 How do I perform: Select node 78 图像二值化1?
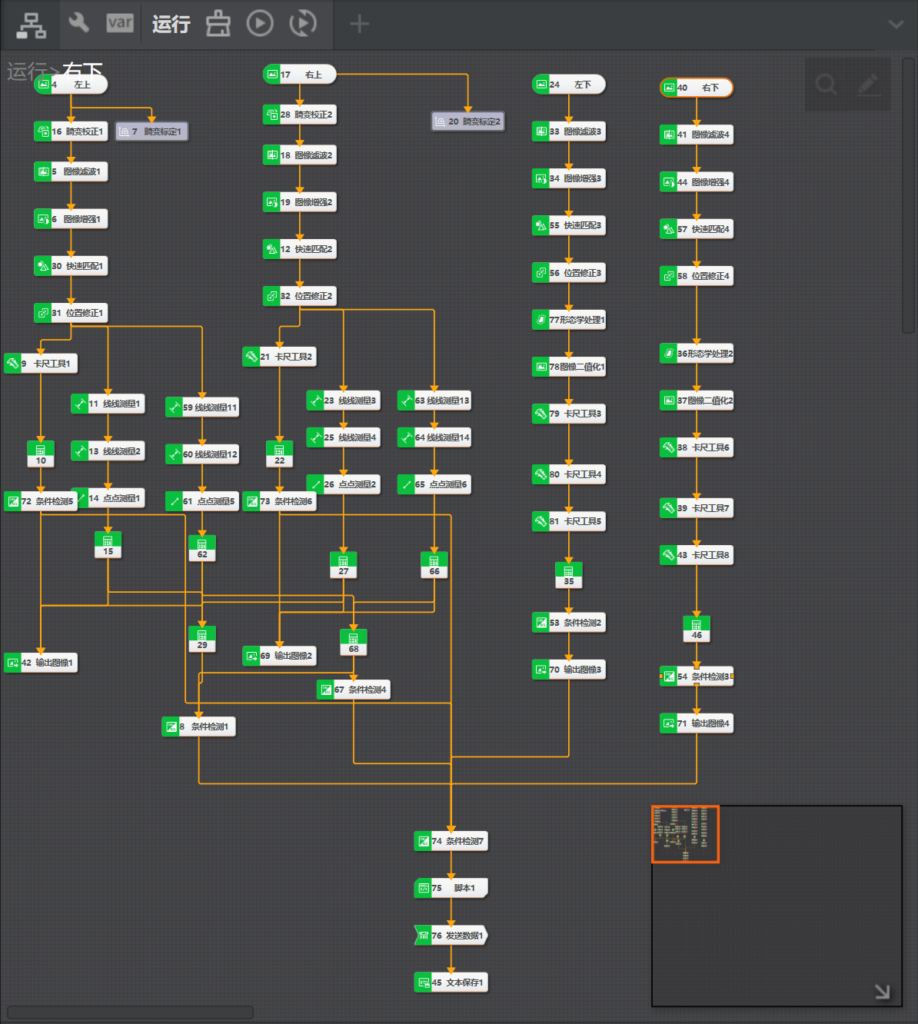tap(569, 366)
